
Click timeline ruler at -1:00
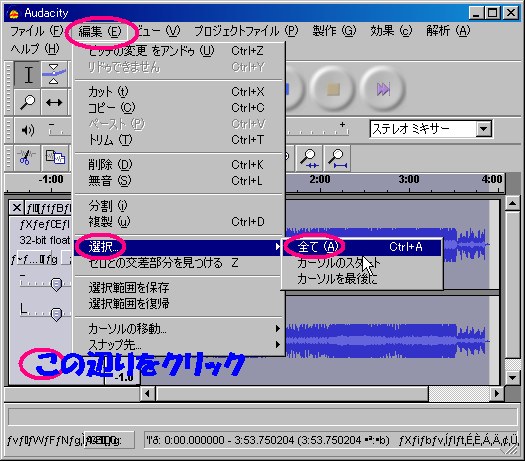tap(51, 179)
